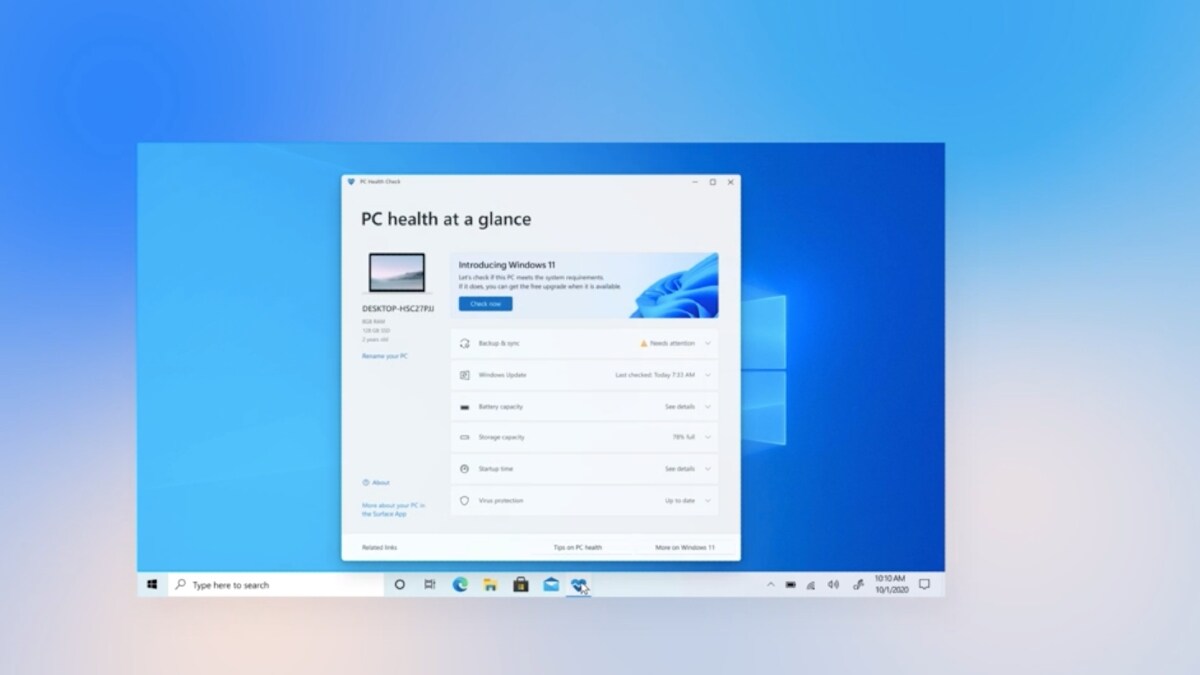Click More about your PC in the Surface App

[394, 509]
